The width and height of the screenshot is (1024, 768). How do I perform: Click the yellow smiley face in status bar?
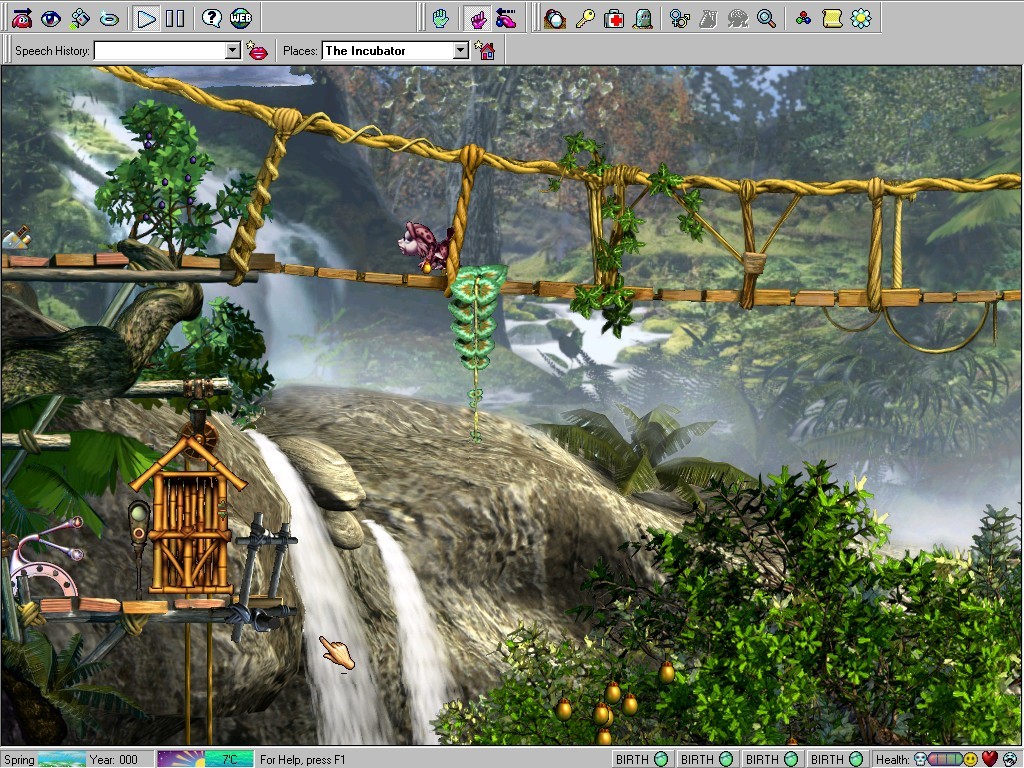click(970, 759)
